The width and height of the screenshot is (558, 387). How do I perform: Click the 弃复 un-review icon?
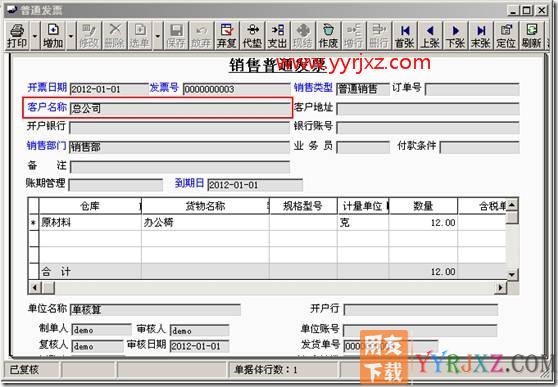[227, 36]
